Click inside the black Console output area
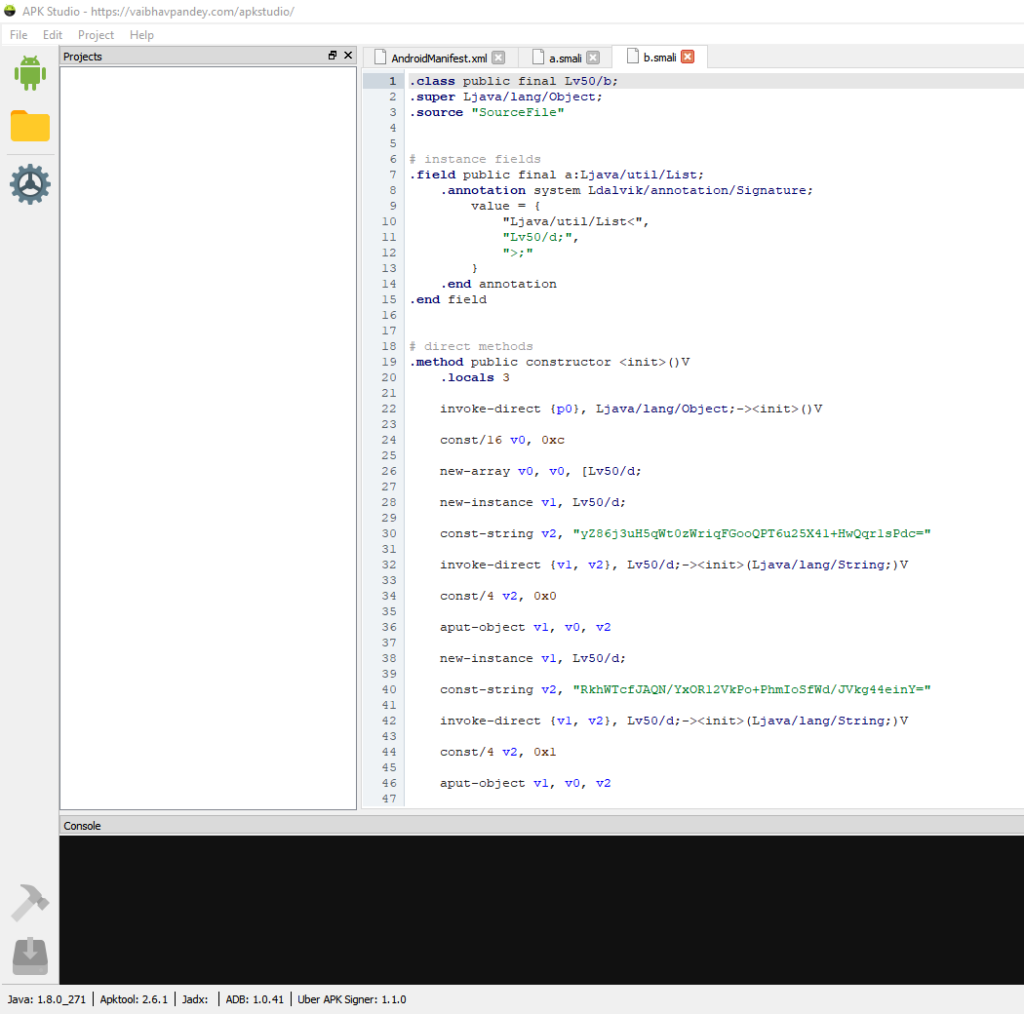 pyautogui.click(x=540, y=910)
